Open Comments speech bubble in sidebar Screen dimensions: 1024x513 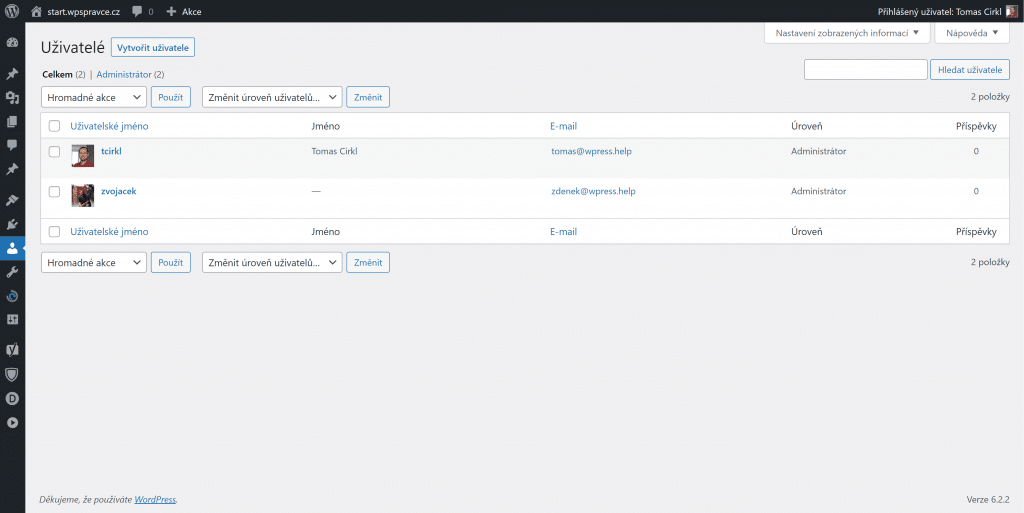[x=12, y=146]
